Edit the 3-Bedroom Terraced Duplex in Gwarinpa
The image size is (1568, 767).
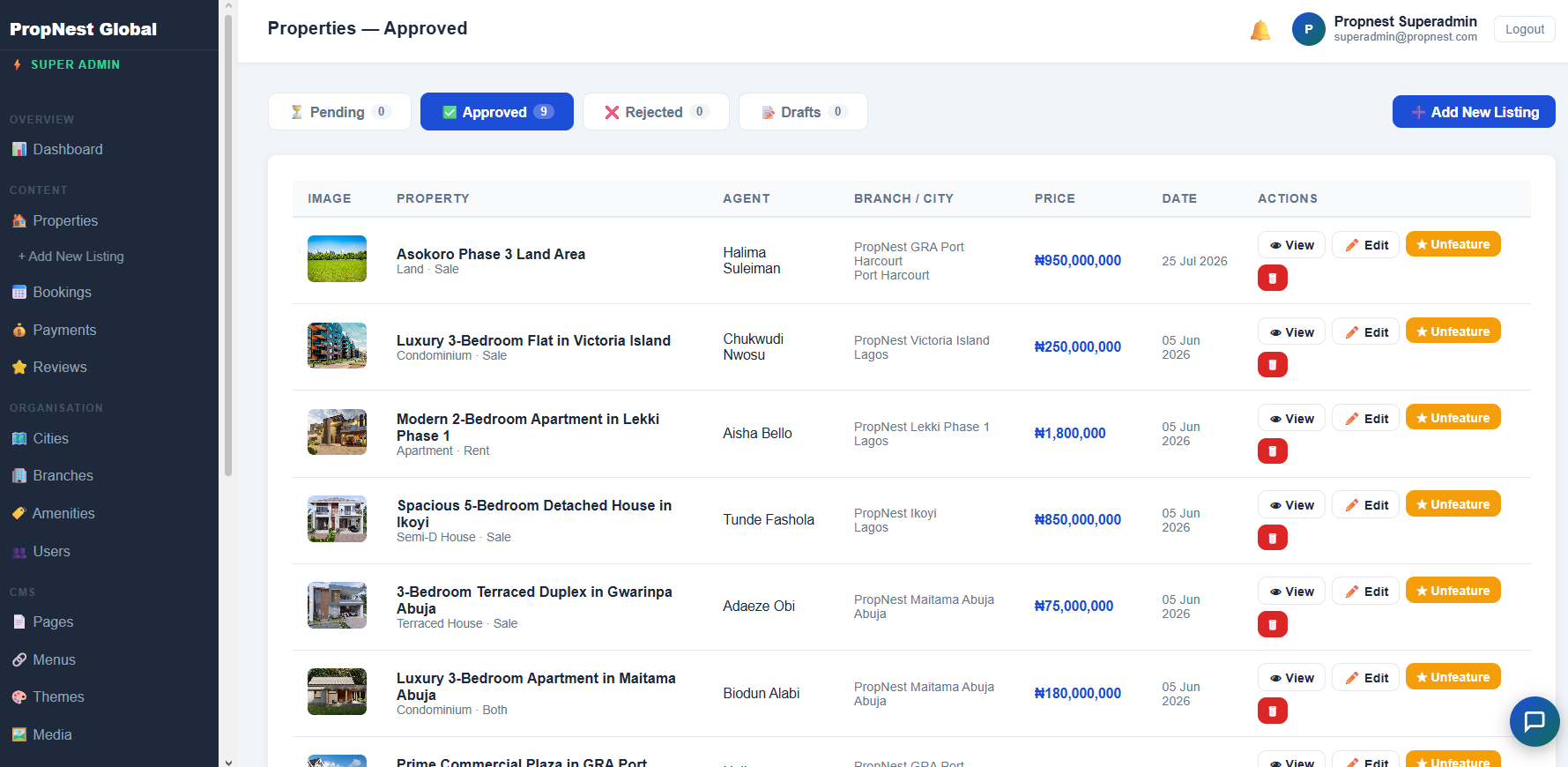tap(1365, 592)
